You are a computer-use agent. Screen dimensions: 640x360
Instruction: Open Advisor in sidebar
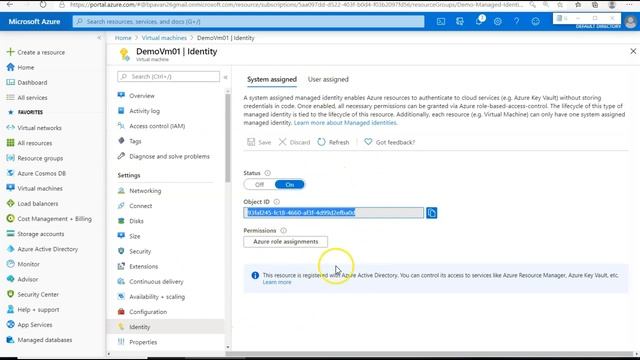point(22,279)
